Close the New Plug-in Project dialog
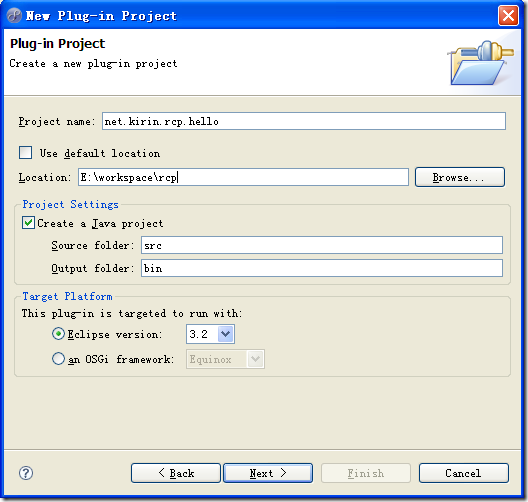The width and height of the screenshot is (528, 502). (508, 15)
